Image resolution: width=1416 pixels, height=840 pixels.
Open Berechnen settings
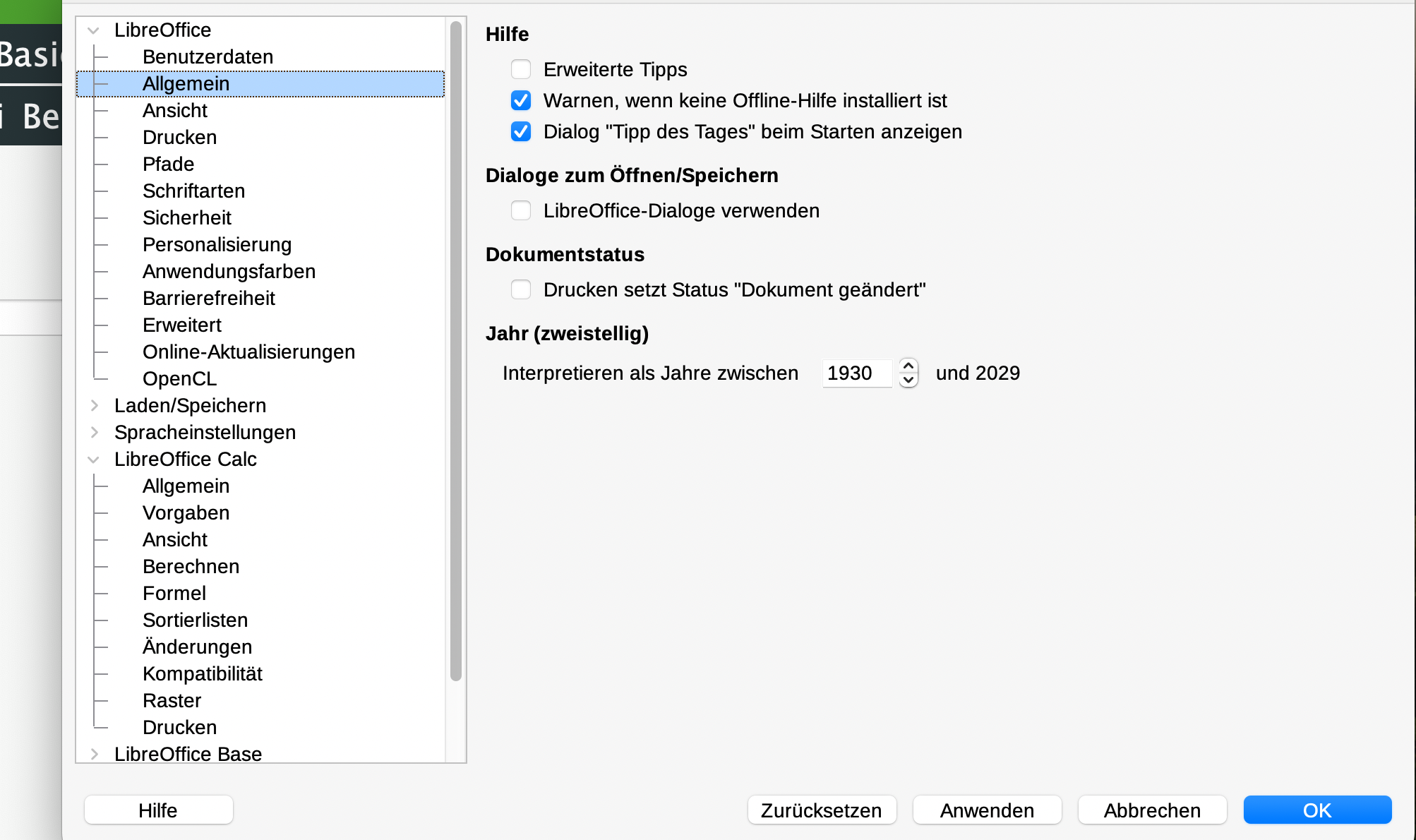pyautogui.click(x=191, y=566)
